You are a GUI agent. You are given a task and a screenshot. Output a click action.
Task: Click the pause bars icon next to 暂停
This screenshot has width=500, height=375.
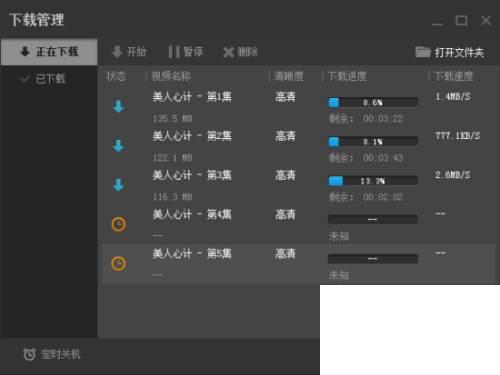tap(174, 52)
